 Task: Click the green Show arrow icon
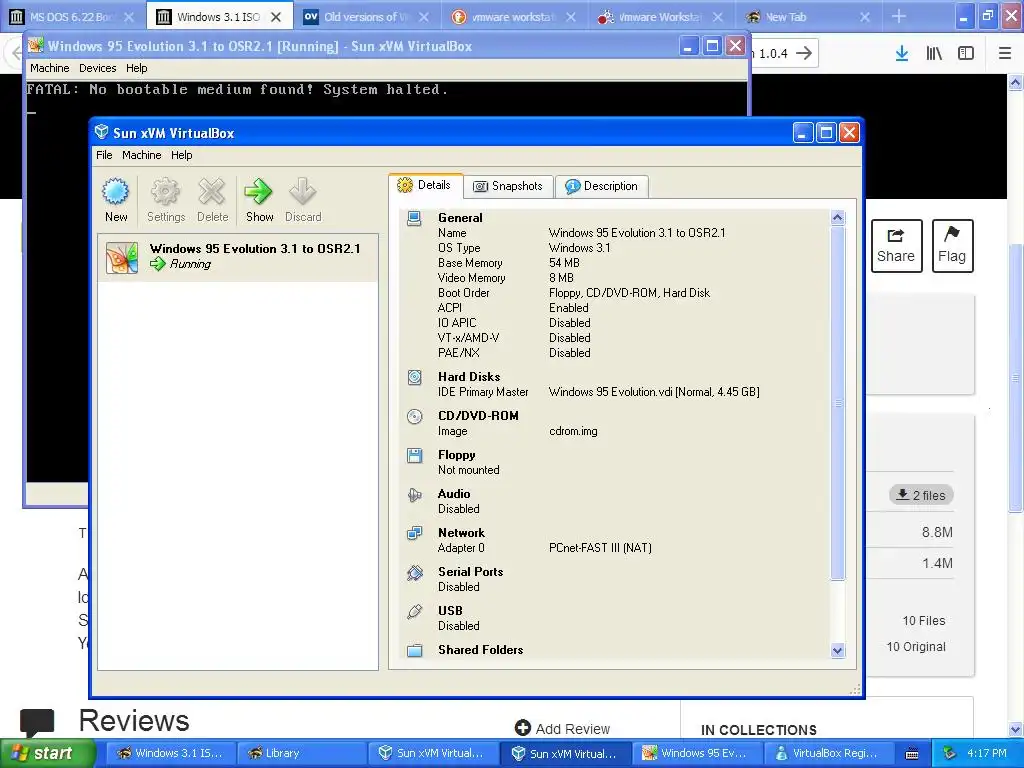coord(259,191)
